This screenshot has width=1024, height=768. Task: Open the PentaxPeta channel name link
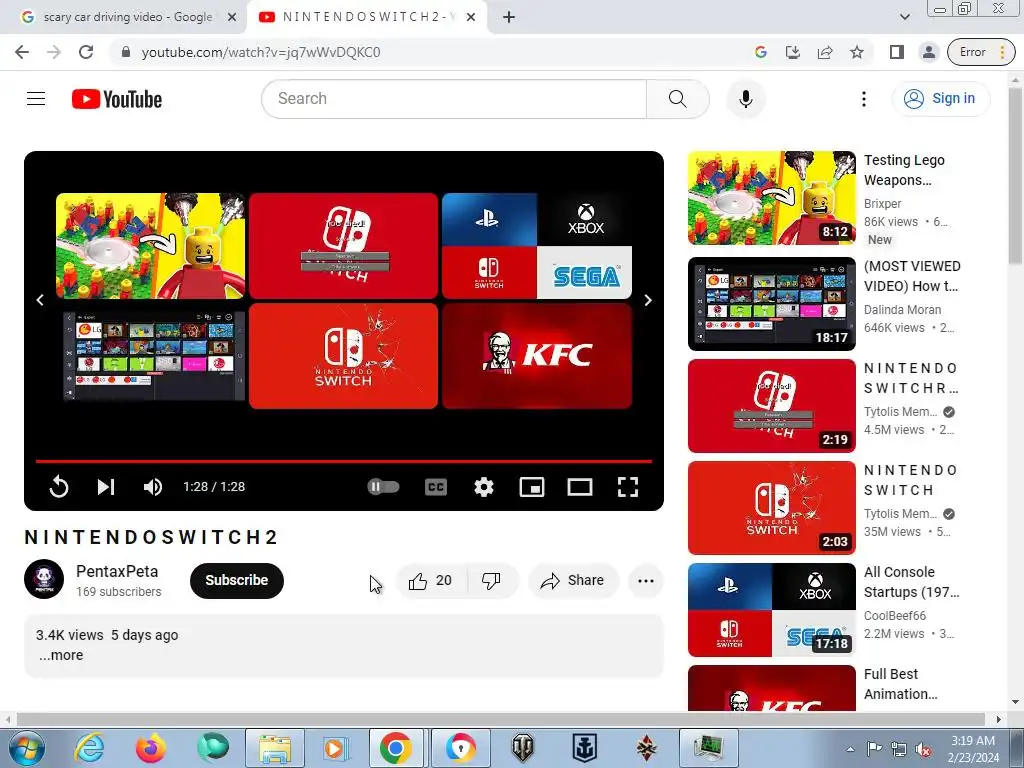[x=117, y=571]
